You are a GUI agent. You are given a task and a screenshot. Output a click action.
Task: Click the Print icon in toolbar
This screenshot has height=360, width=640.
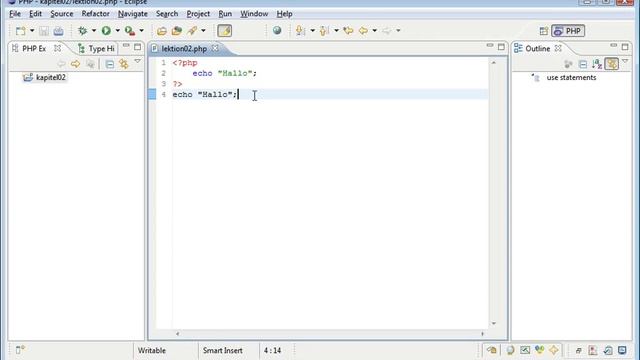pyautogui.click(x=58, y=31)
